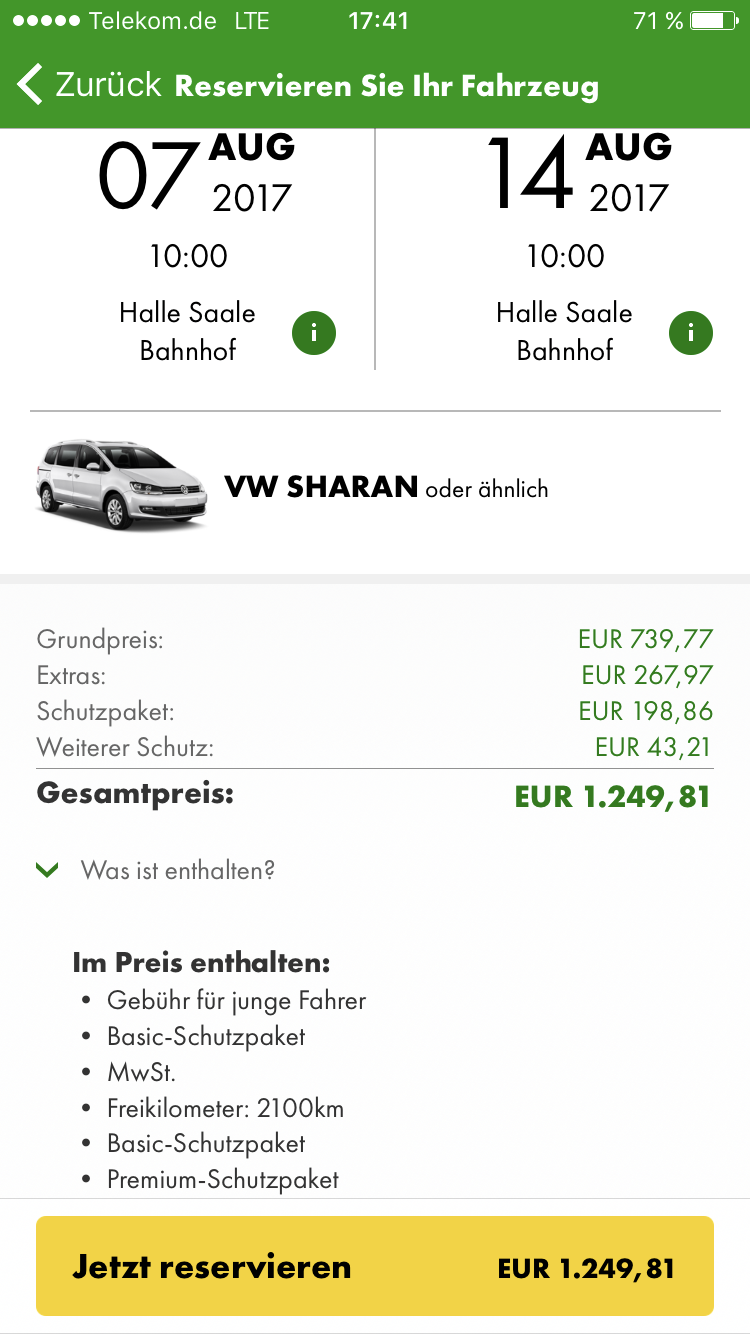Select the pickup date 07 Aug 2017
Image resolution: width=750 pixels, height=1334 pixels.
point(195,175)
